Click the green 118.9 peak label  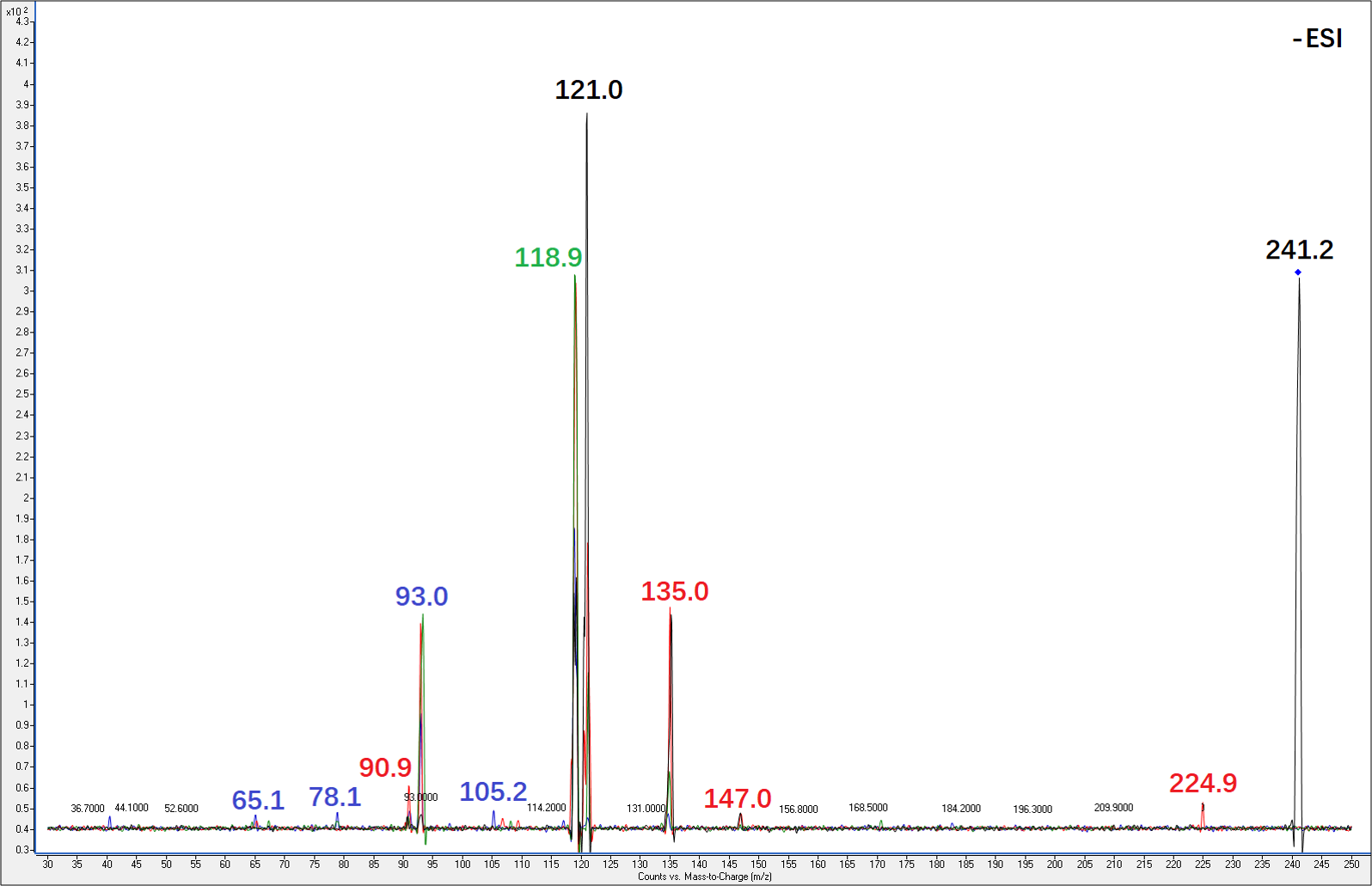[548, 258]
